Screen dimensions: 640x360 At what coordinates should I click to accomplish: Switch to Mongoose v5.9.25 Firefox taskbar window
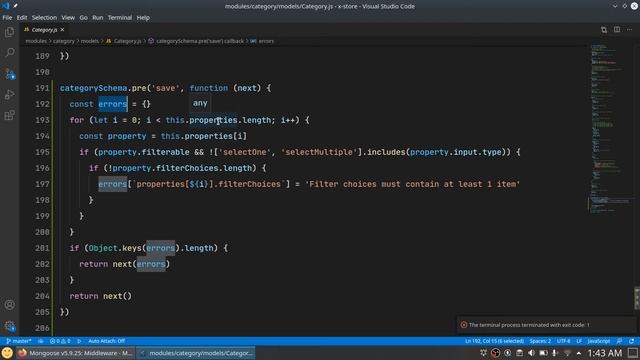click(x=75, y=353)
